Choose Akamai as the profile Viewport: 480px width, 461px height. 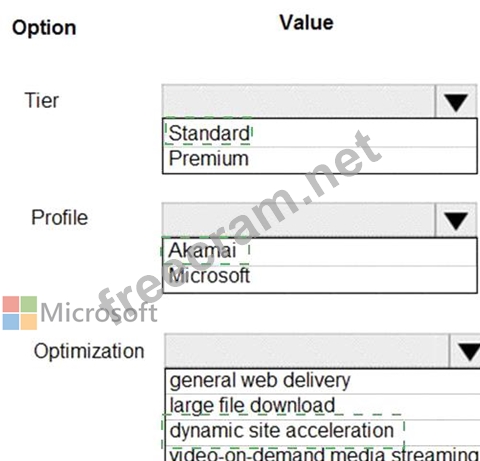(320, 252)
